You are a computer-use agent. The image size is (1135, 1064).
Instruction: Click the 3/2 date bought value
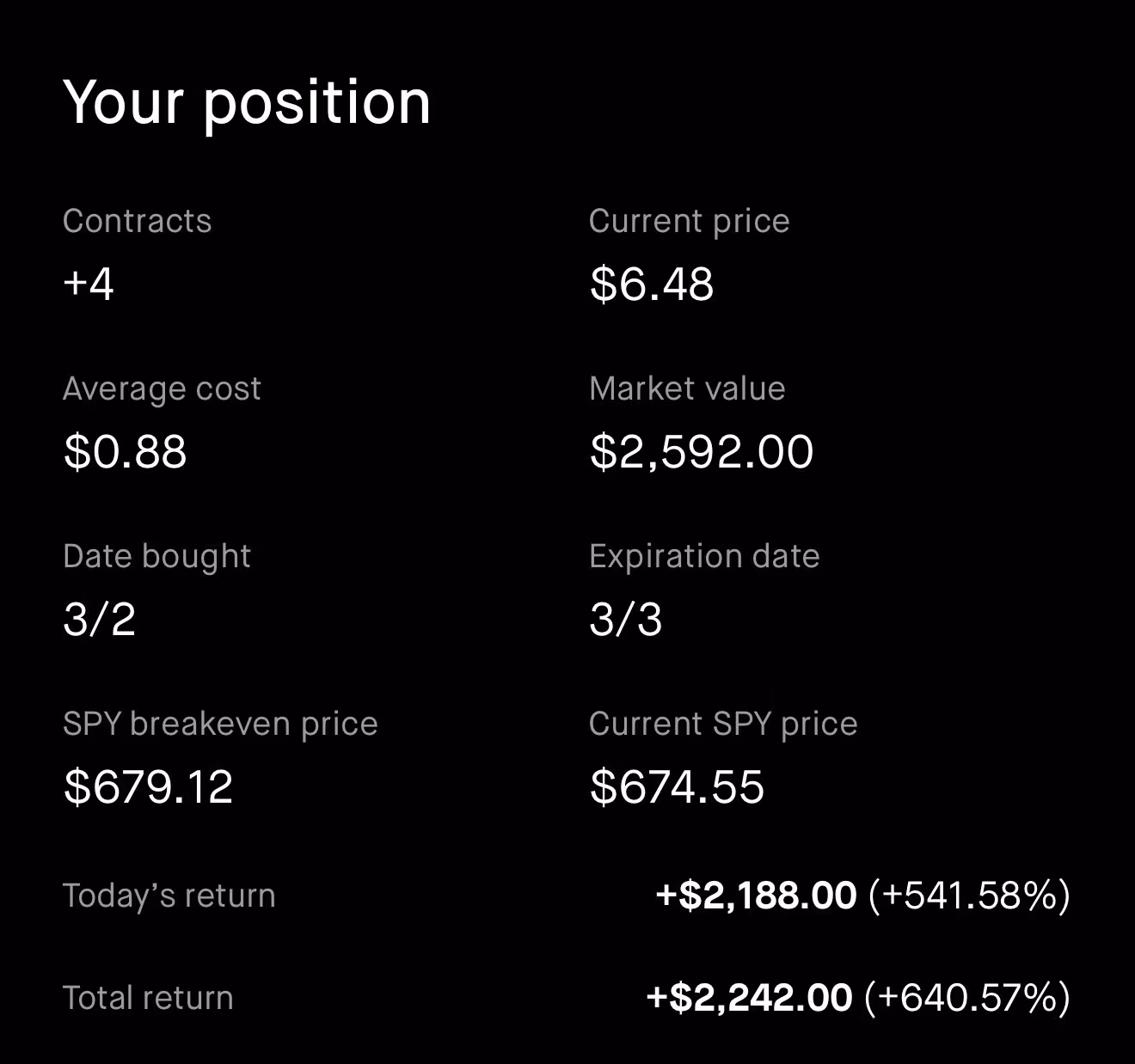pyautogui.click(x=100, y=619)
